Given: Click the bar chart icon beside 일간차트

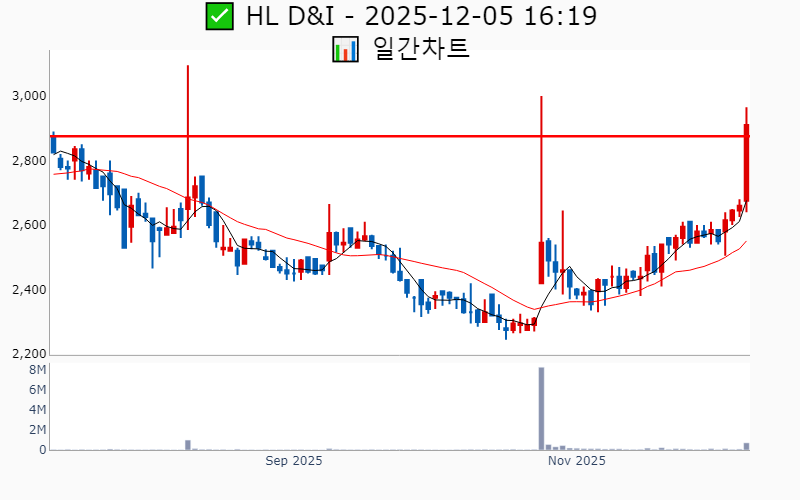Looking at the screenshot, I should [x=345, y=49].
